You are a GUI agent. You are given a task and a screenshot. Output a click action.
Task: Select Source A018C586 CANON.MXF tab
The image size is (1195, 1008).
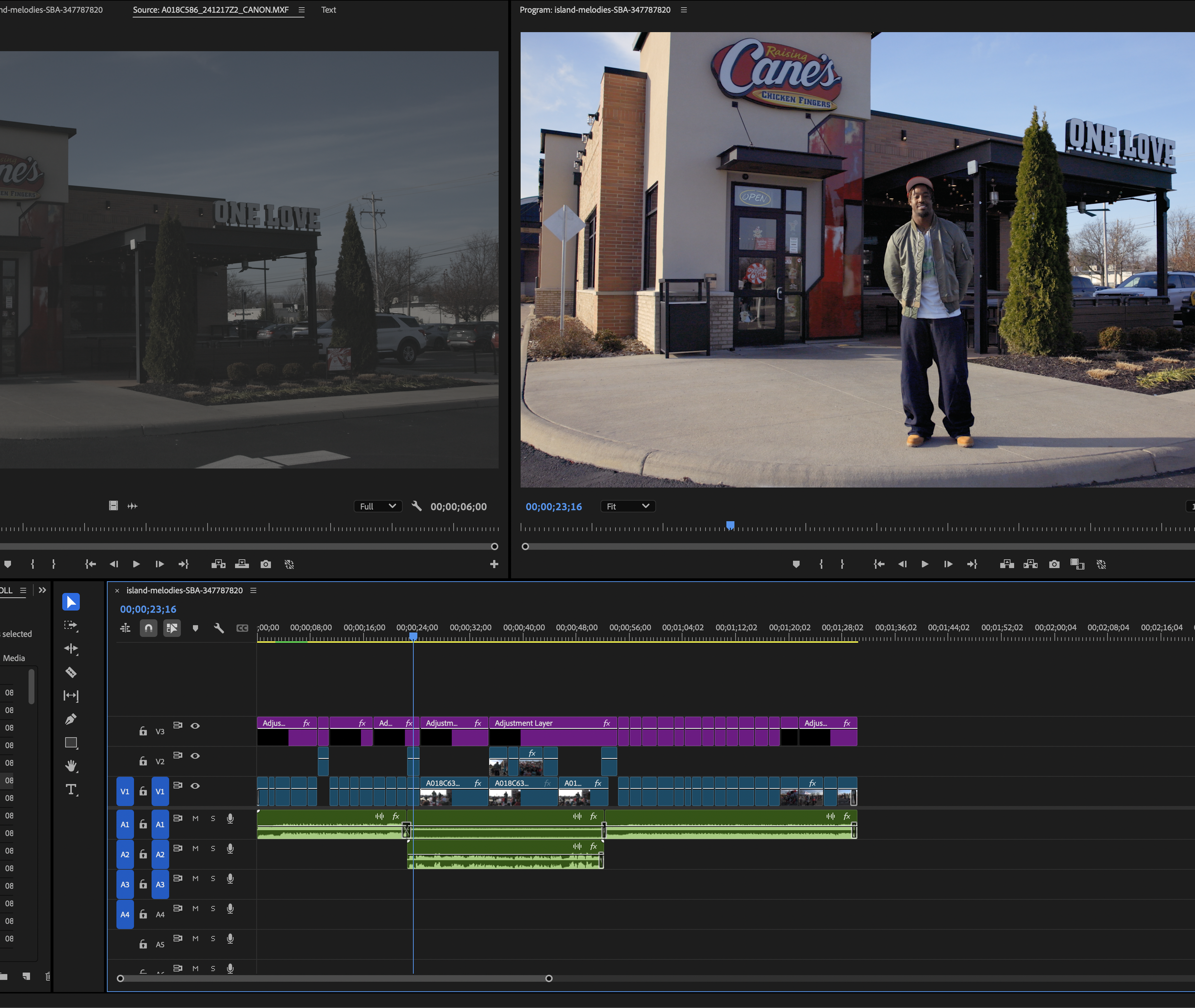(211, 10)
